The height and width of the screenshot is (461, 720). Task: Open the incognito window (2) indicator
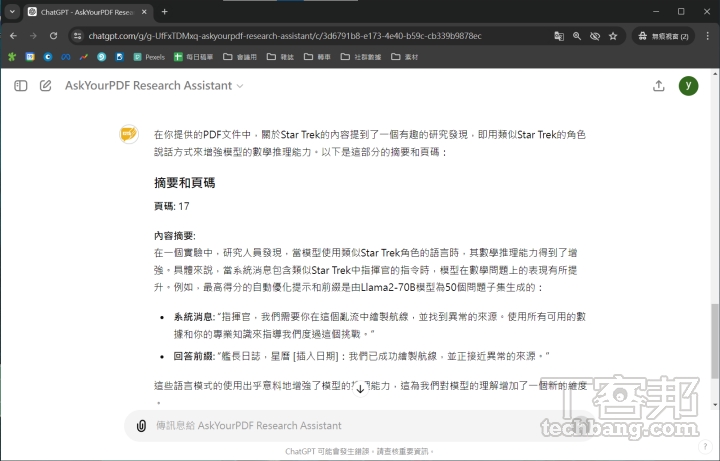[663, 36]
